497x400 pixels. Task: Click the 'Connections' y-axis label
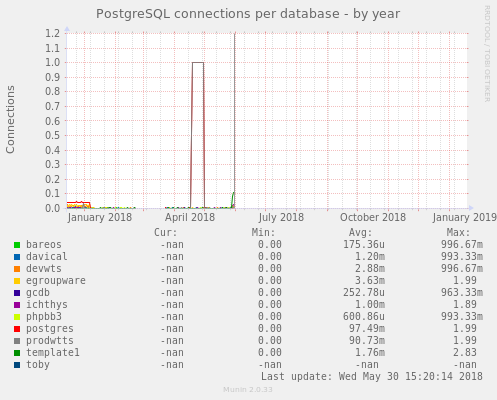click(11, 119)
